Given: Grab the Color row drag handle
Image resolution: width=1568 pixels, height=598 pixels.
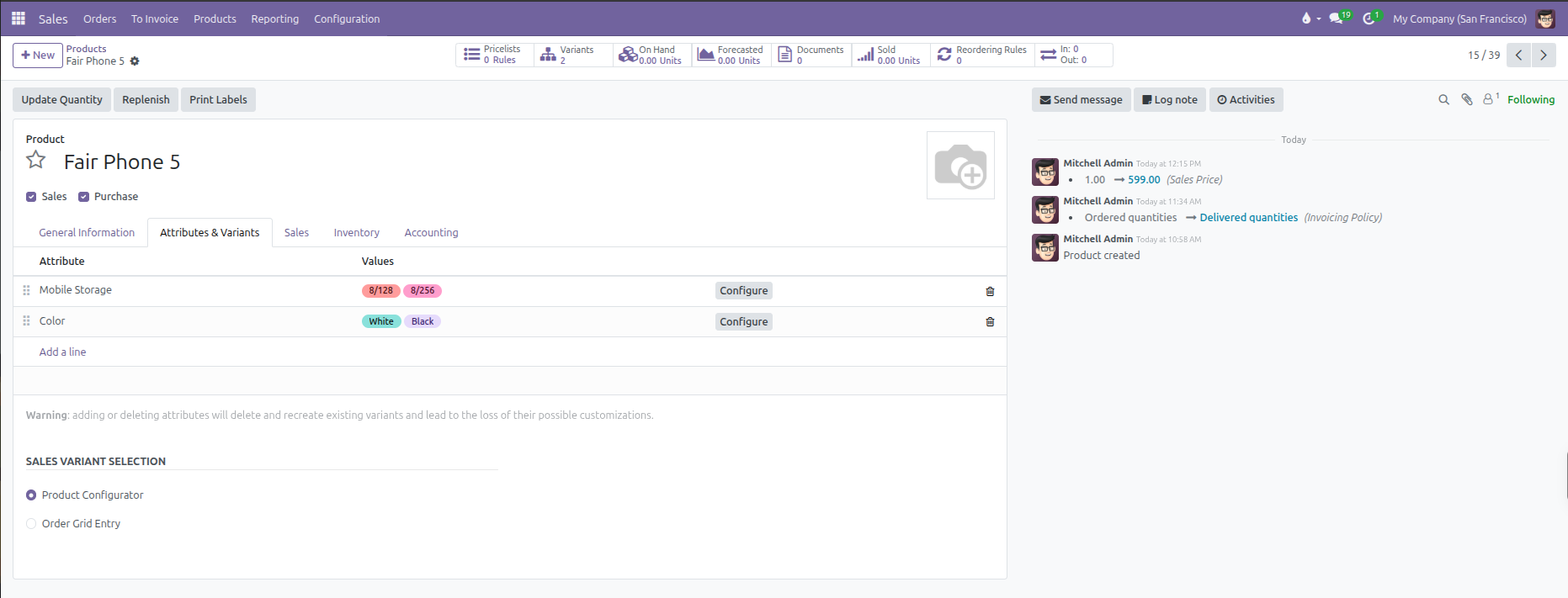Looking at the screenshot, I should point(26,321).
